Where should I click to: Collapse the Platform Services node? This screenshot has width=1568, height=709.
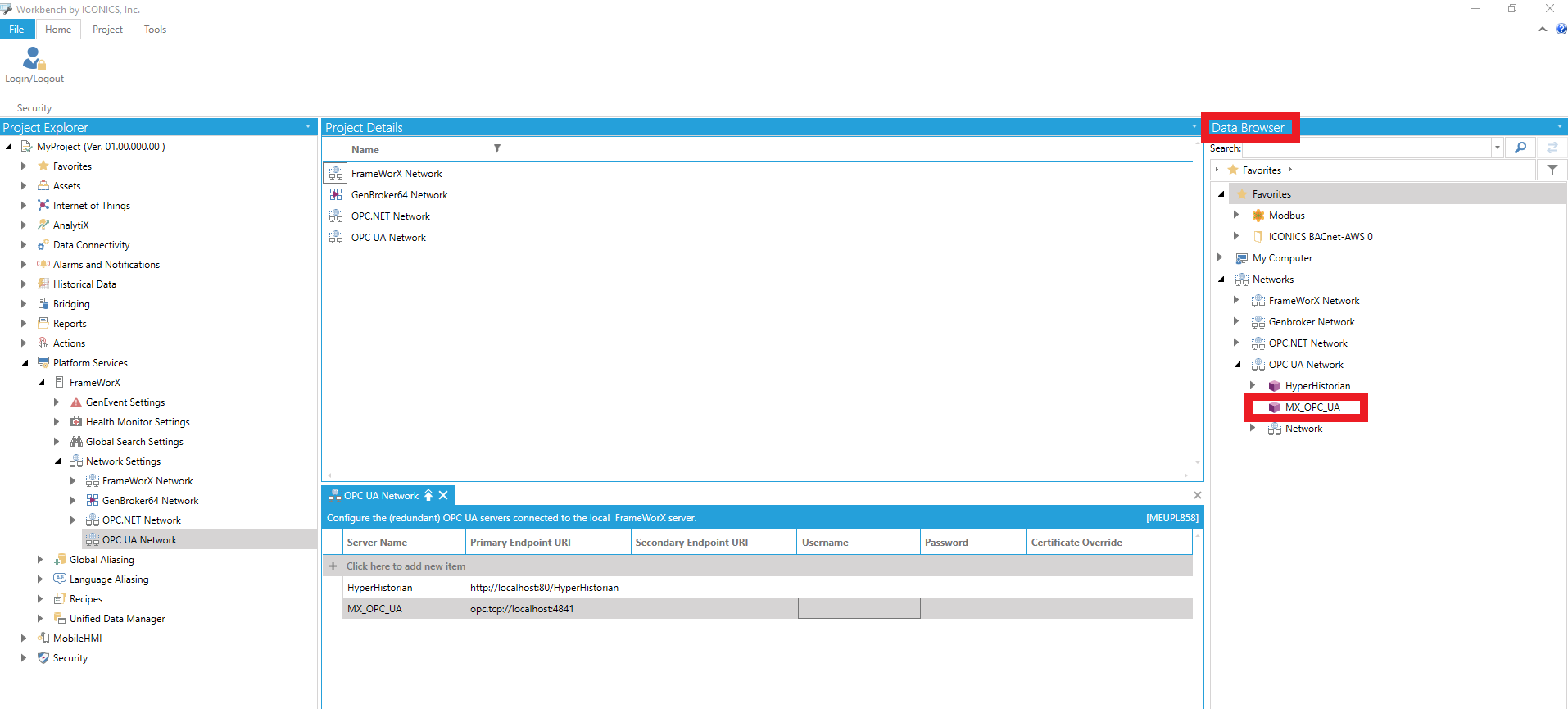24,363
